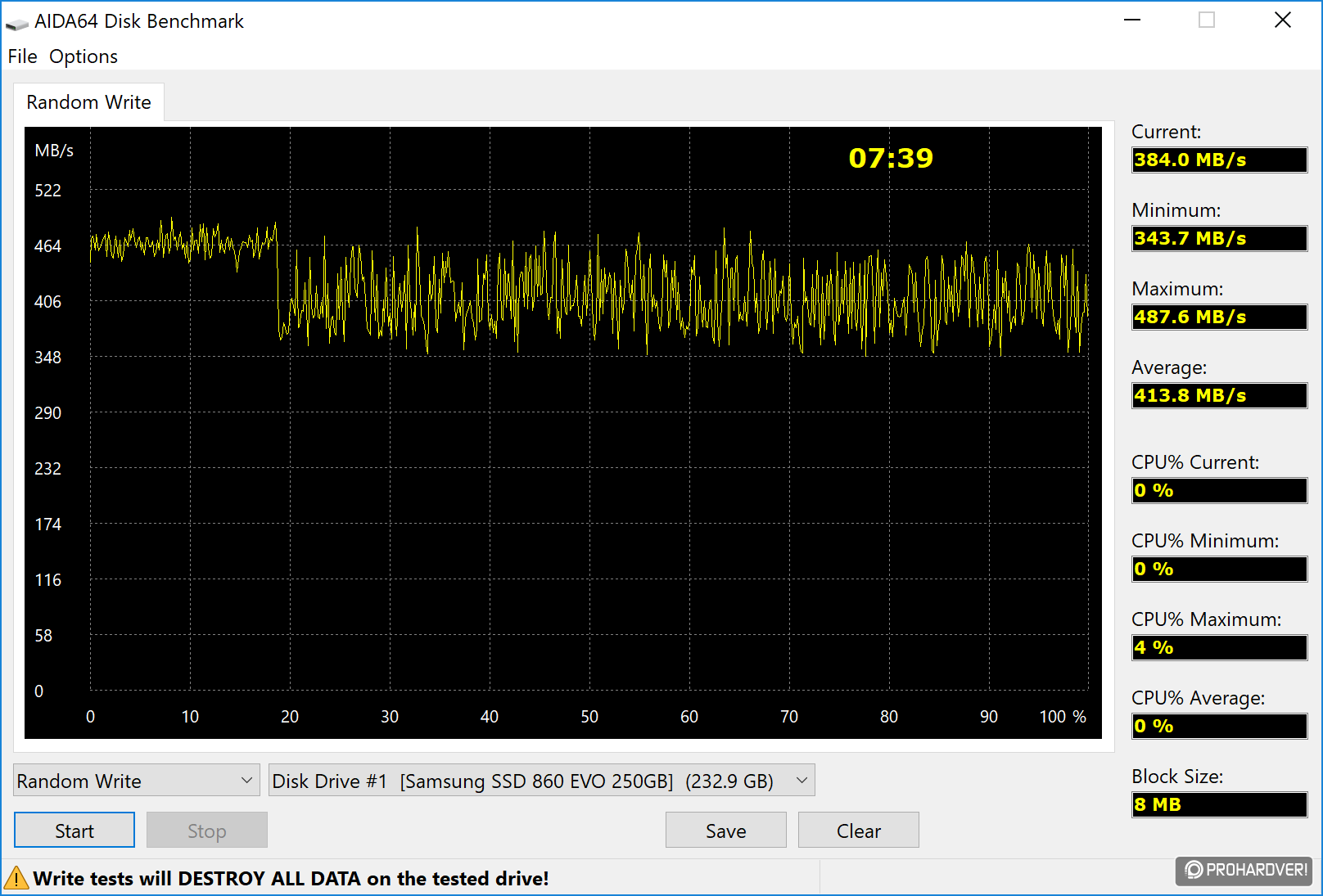Click the CPU% Current value field

point(1220,490)
